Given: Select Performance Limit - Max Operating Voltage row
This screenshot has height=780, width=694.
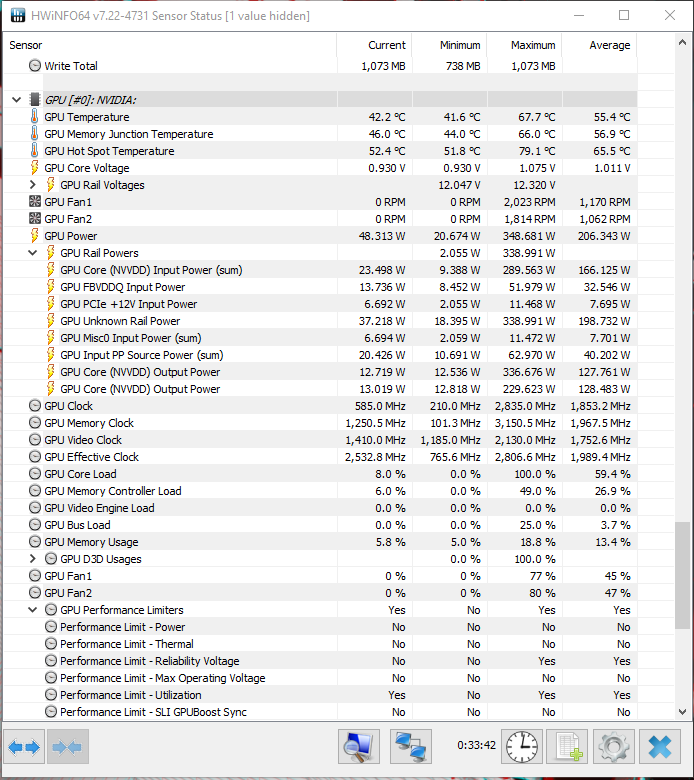Looking at the screenshot, I should (320, 678).
